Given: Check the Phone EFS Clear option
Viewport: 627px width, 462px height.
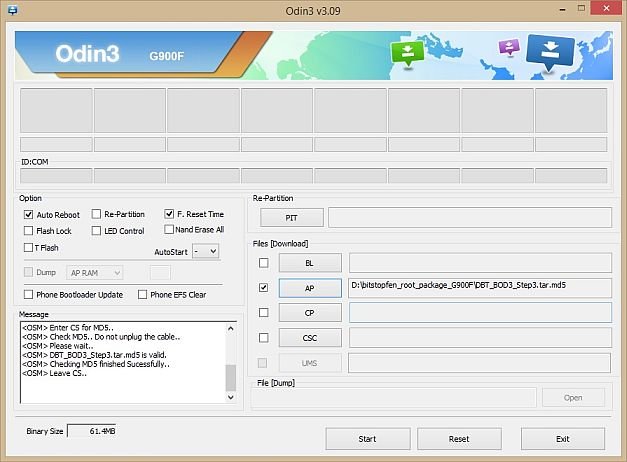Looking at the screenshot, I should point(142,294).
